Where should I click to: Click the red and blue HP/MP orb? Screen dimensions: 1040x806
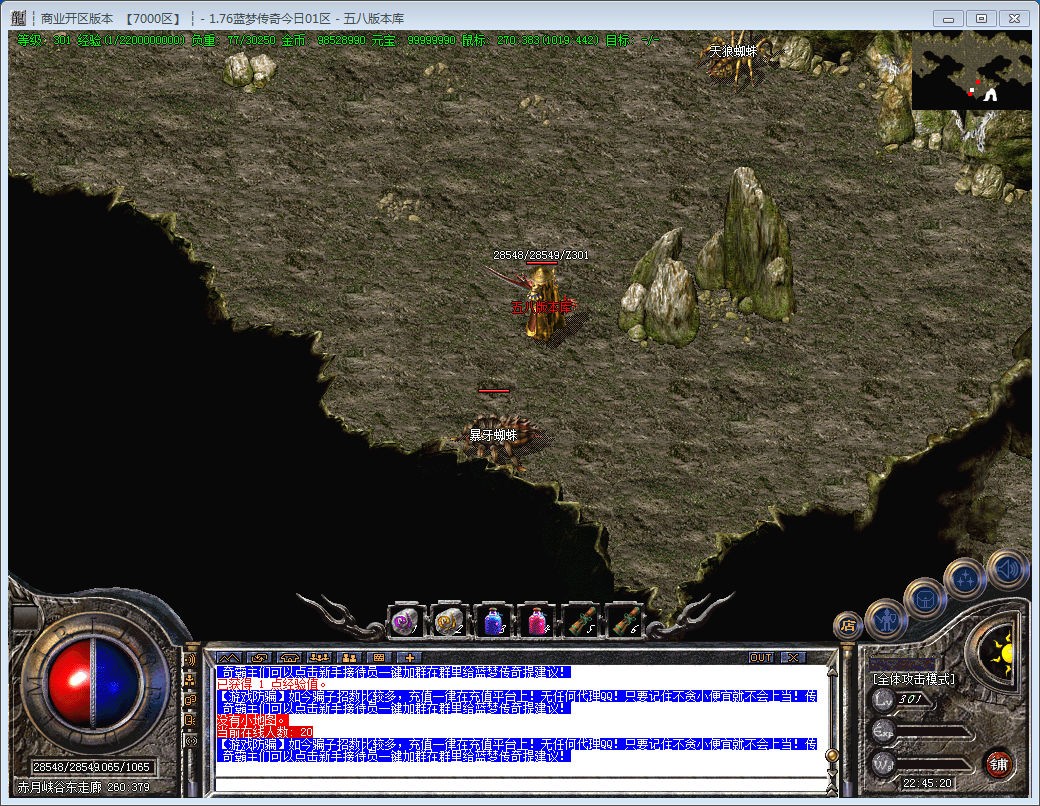click(x=95, y=682)
